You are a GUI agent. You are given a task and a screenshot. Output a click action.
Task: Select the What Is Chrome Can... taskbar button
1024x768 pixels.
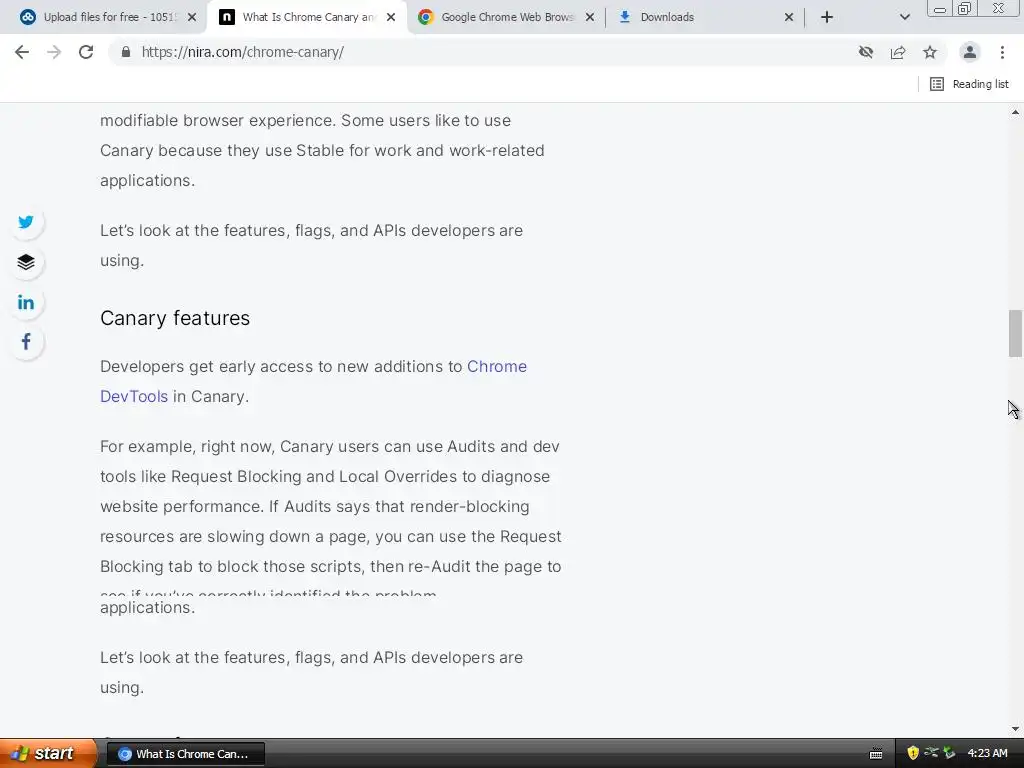tap(185, 754)
